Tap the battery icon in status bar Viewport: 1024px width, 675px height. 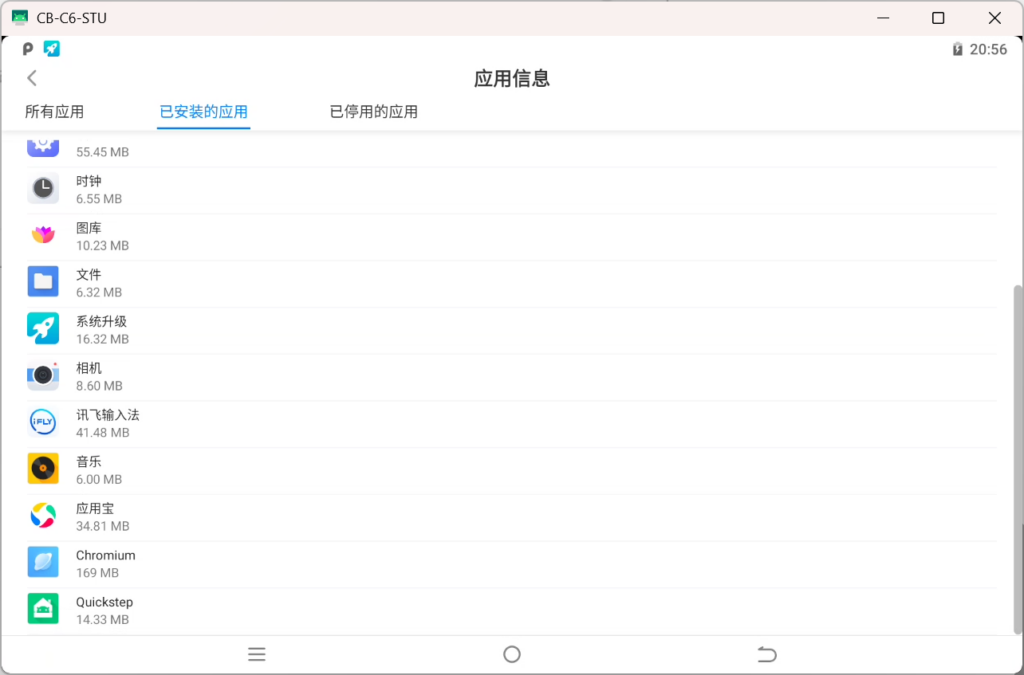tap(957, 50)
